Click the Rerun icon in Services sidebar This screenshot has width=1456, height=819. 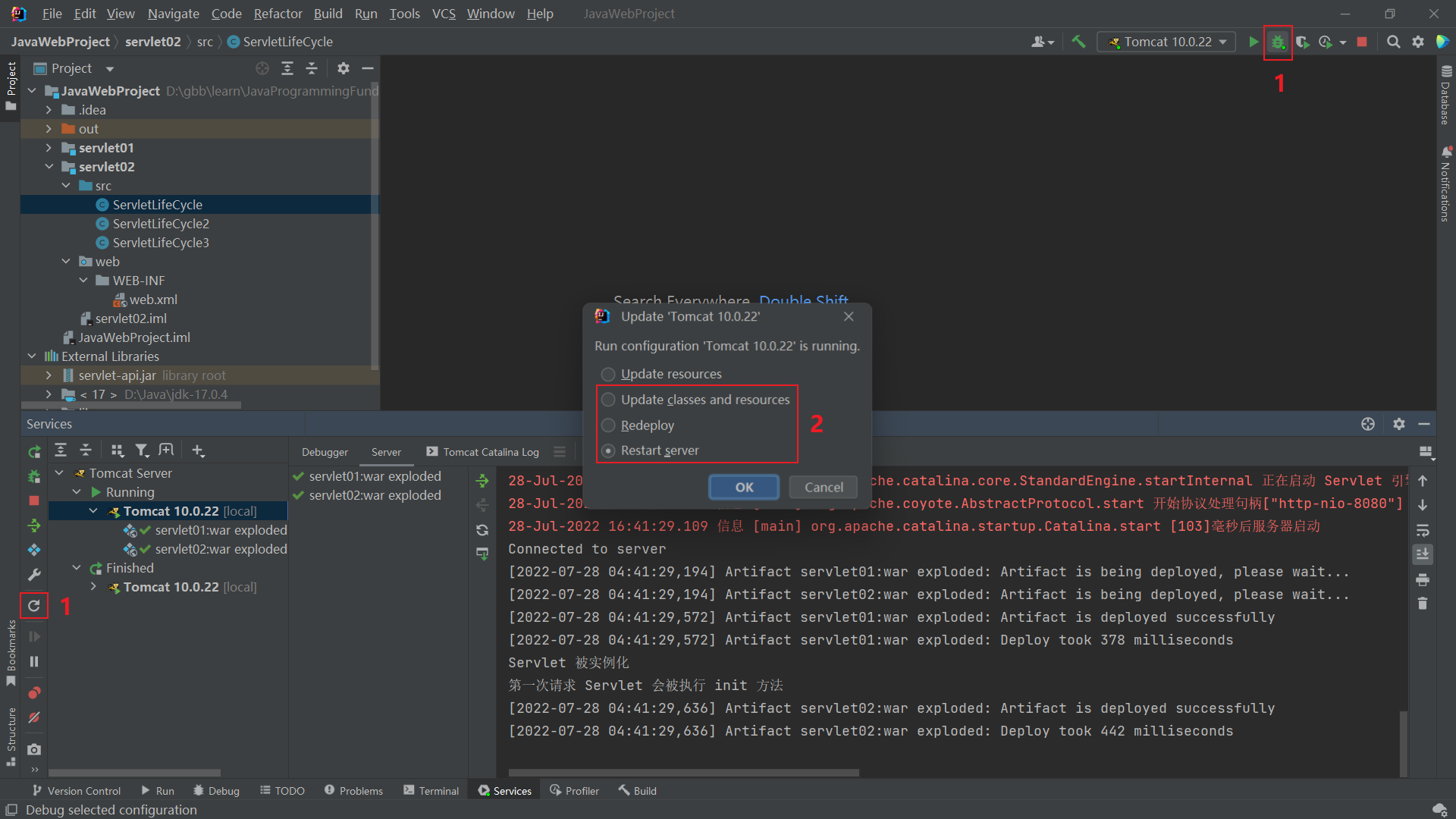click(34, 452)
